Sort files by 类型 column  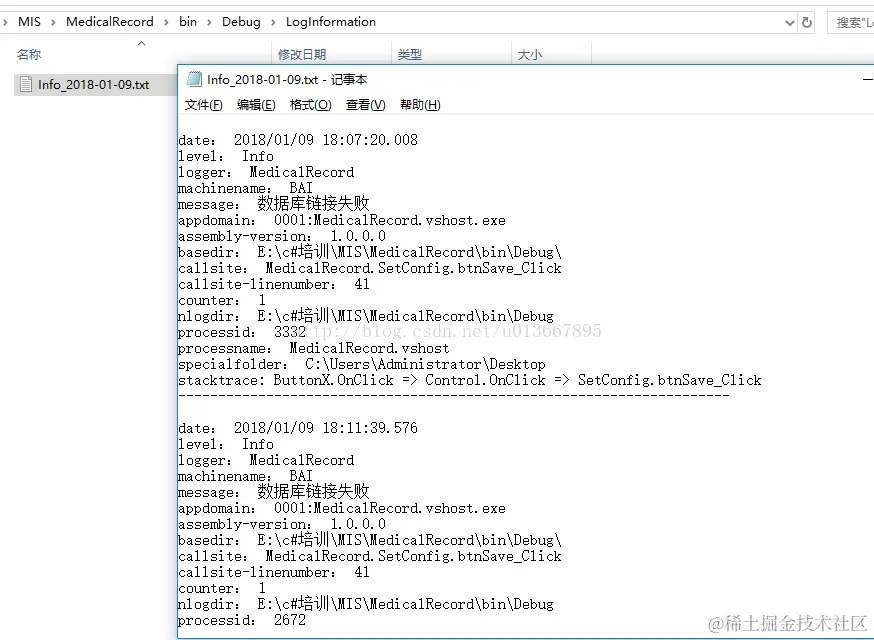click(x=410, y=55)
